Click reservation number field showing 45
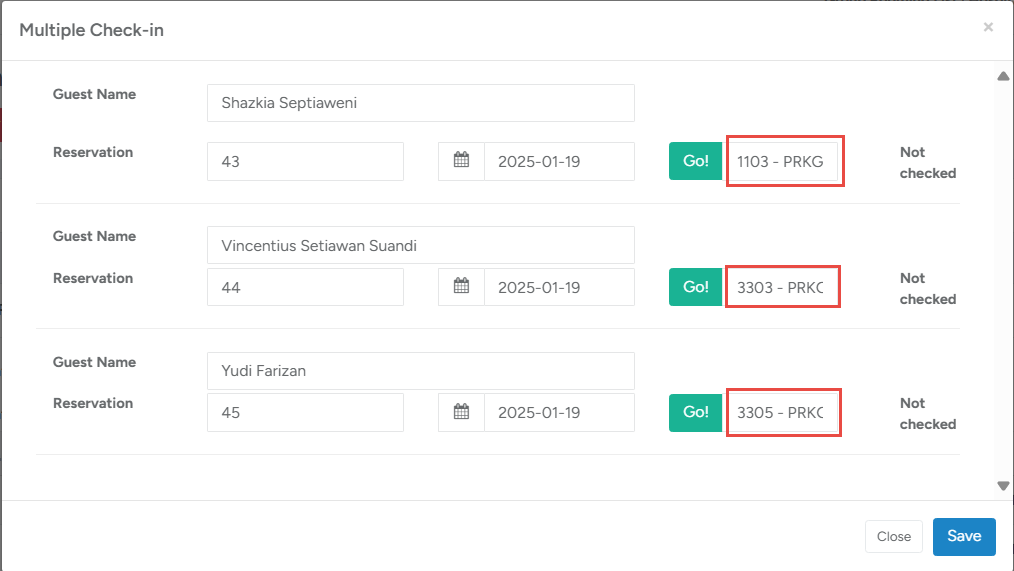The image size is (1014, 571). point(305,412)
